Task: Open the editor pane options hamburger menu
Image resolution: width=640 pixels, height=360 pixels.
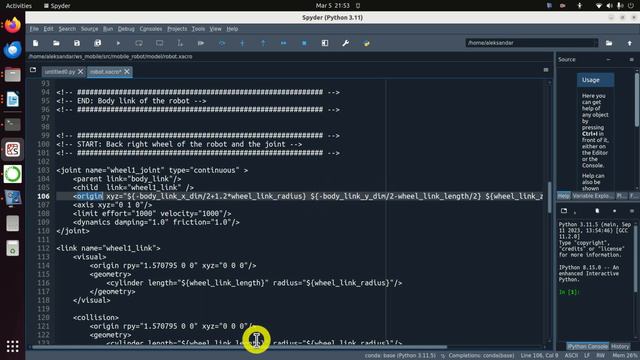Action: pos(546,70)
